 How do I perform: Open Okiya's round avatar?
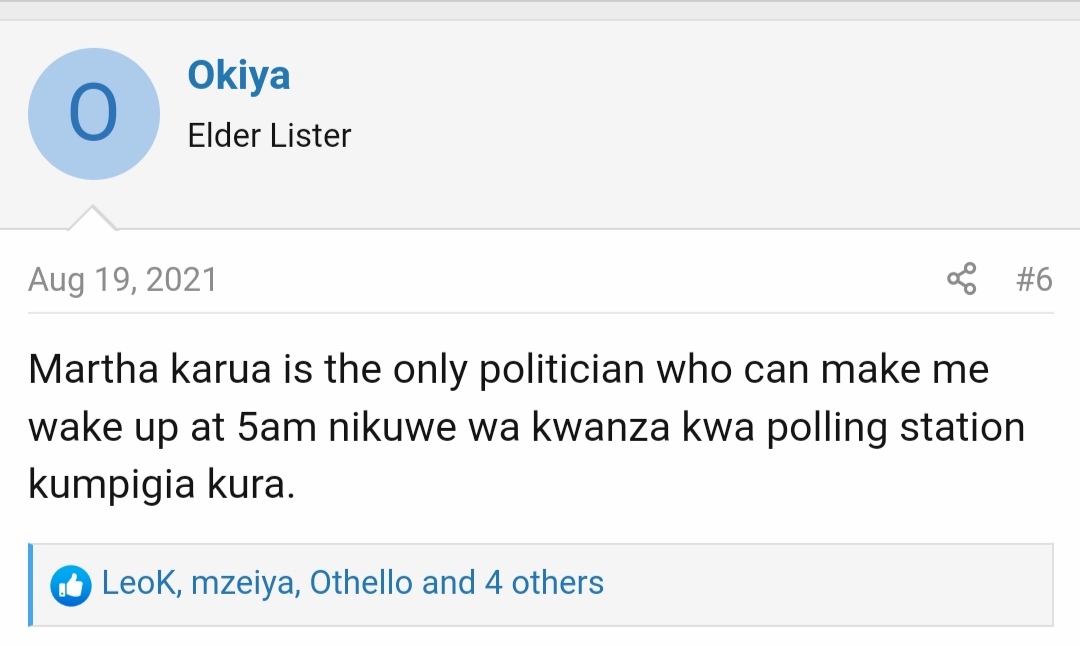coord(94,114)
